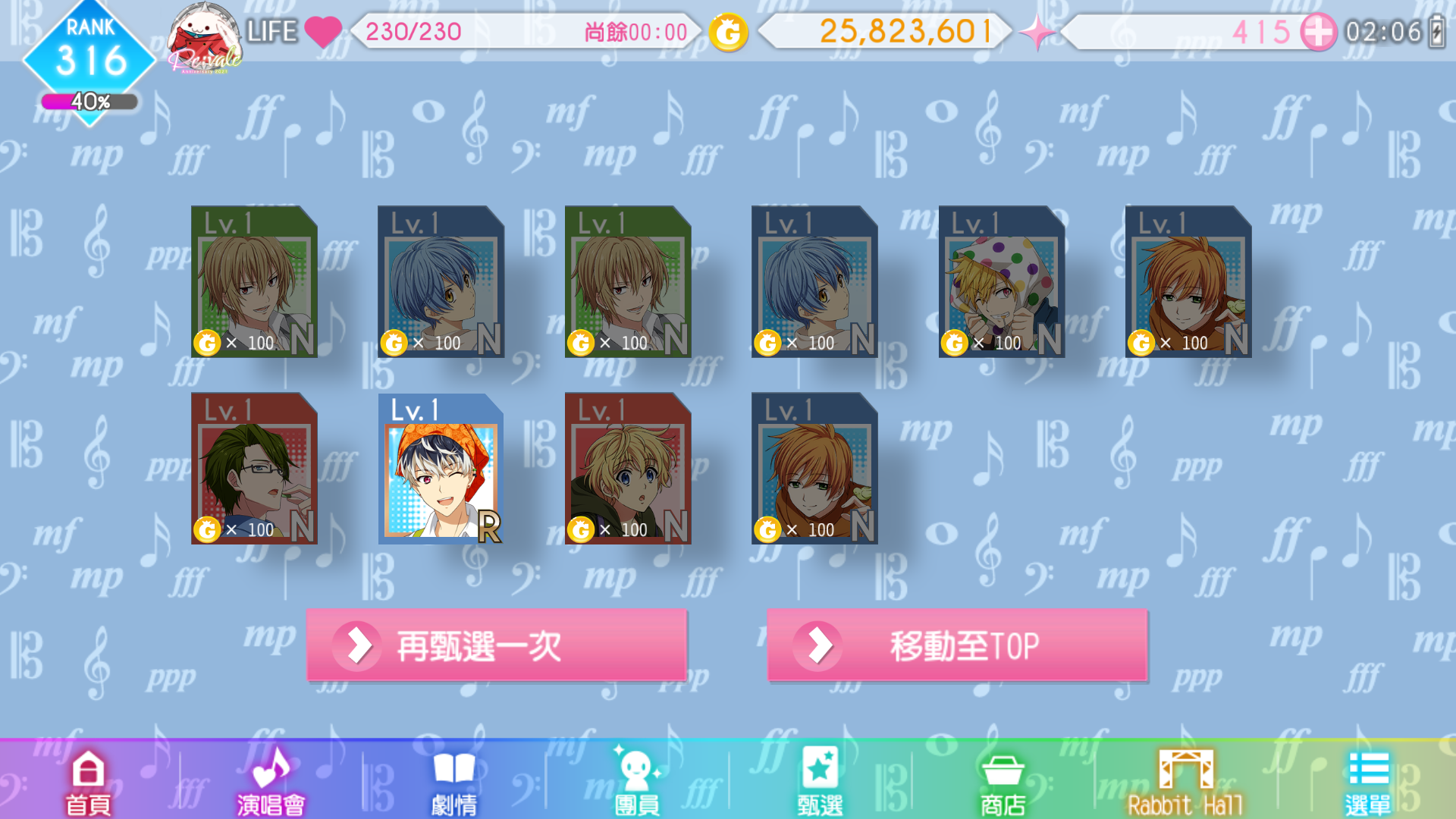Open the Rabbit Hall icon

tap(1185, 781)
